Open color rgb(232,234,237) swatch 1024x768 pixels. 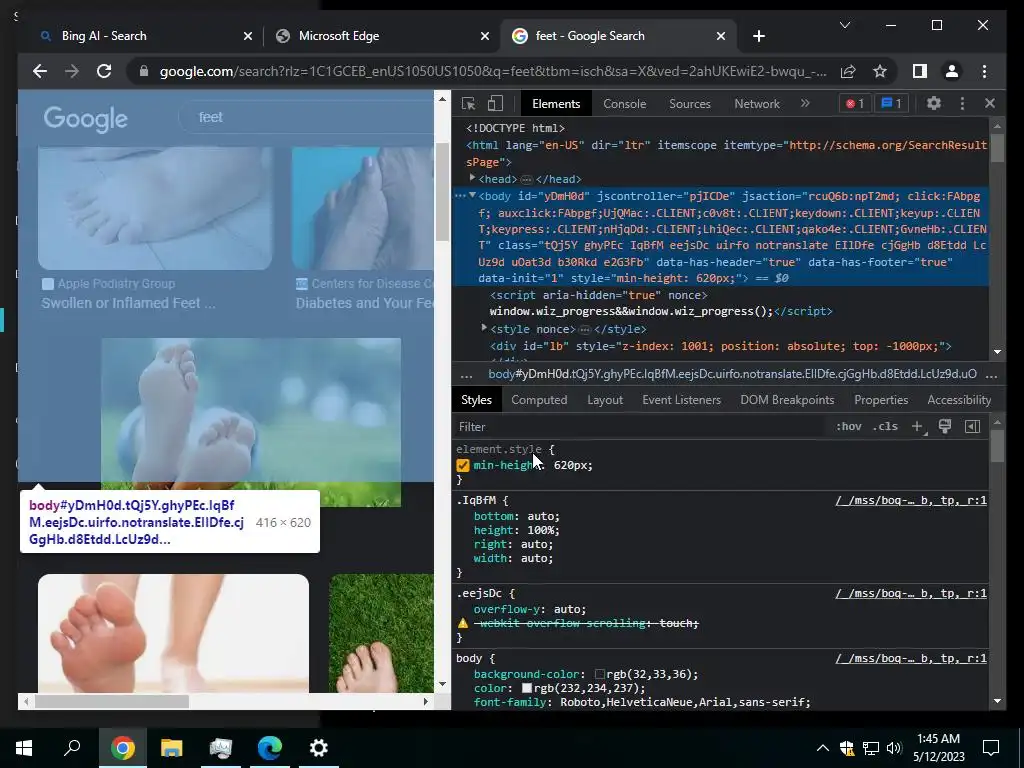click(x=526, y=688)
